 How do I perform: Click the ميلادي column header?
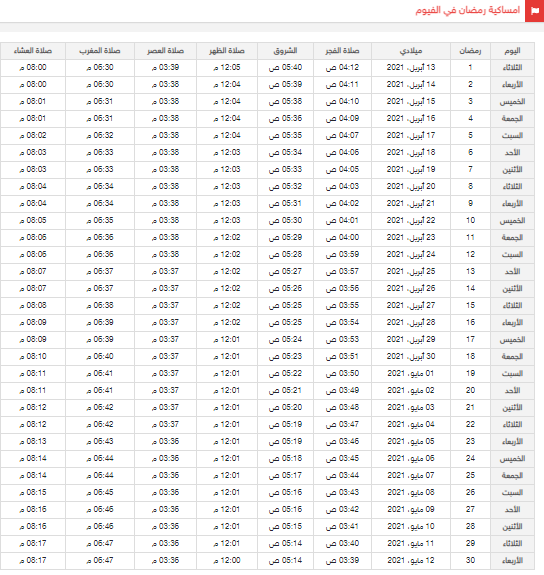pyautogui.click(x=411, y=51)
